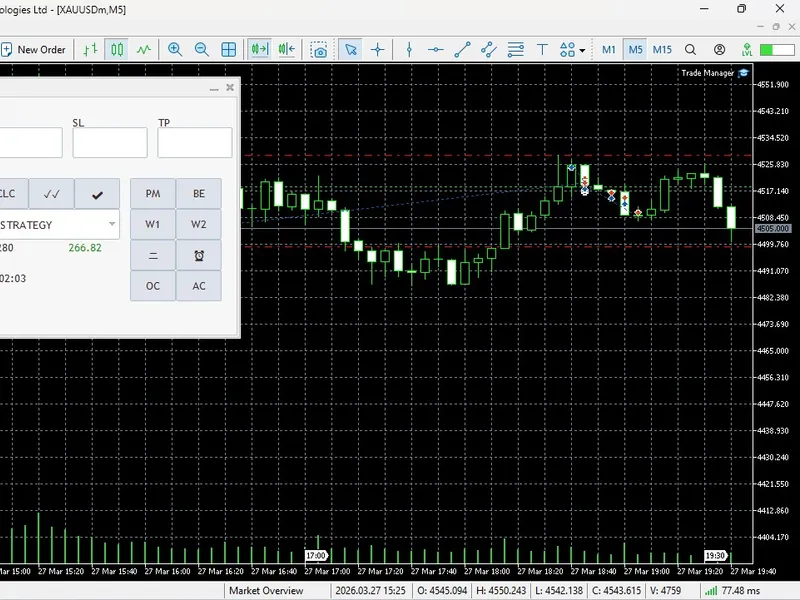Pick the trendline drawing tool
The height and width of the screenshot is (600, 800).
point(462,49)
